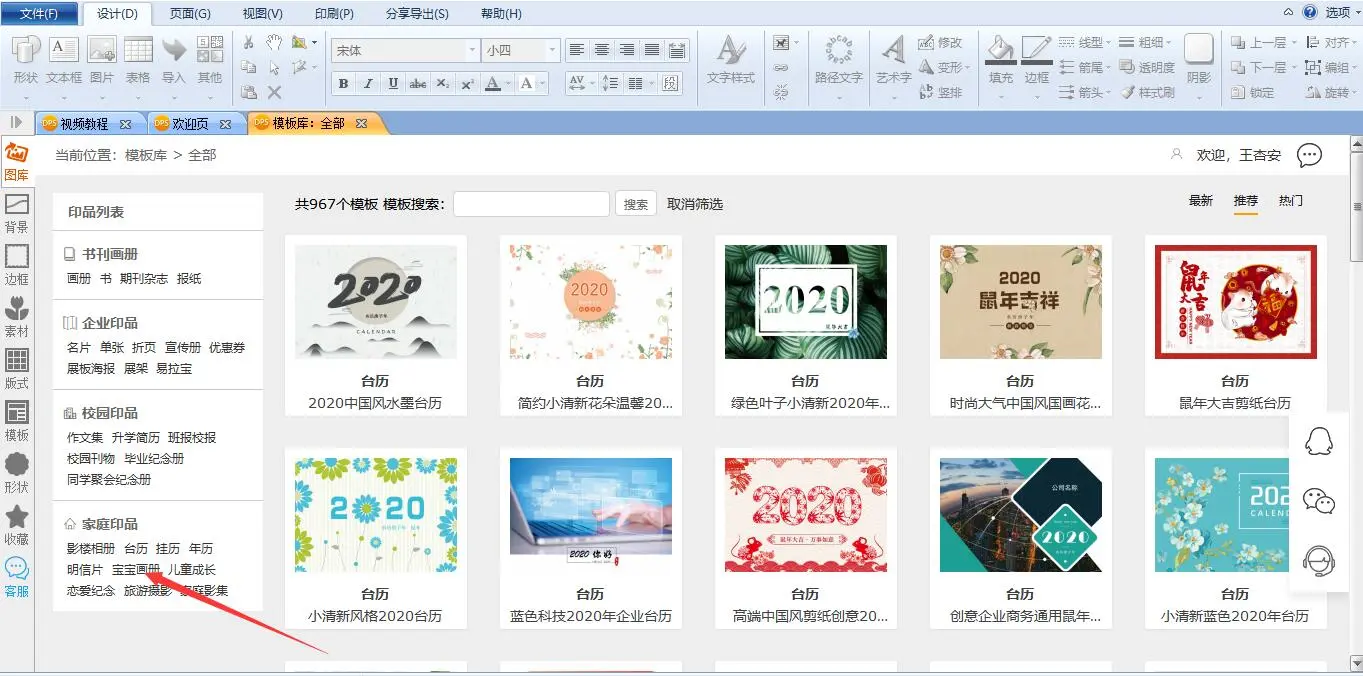Click the 路径文字 path text icon
The width and height of the screenshot is (1363, 676).
pyautogui.click(x=838, y=59)
